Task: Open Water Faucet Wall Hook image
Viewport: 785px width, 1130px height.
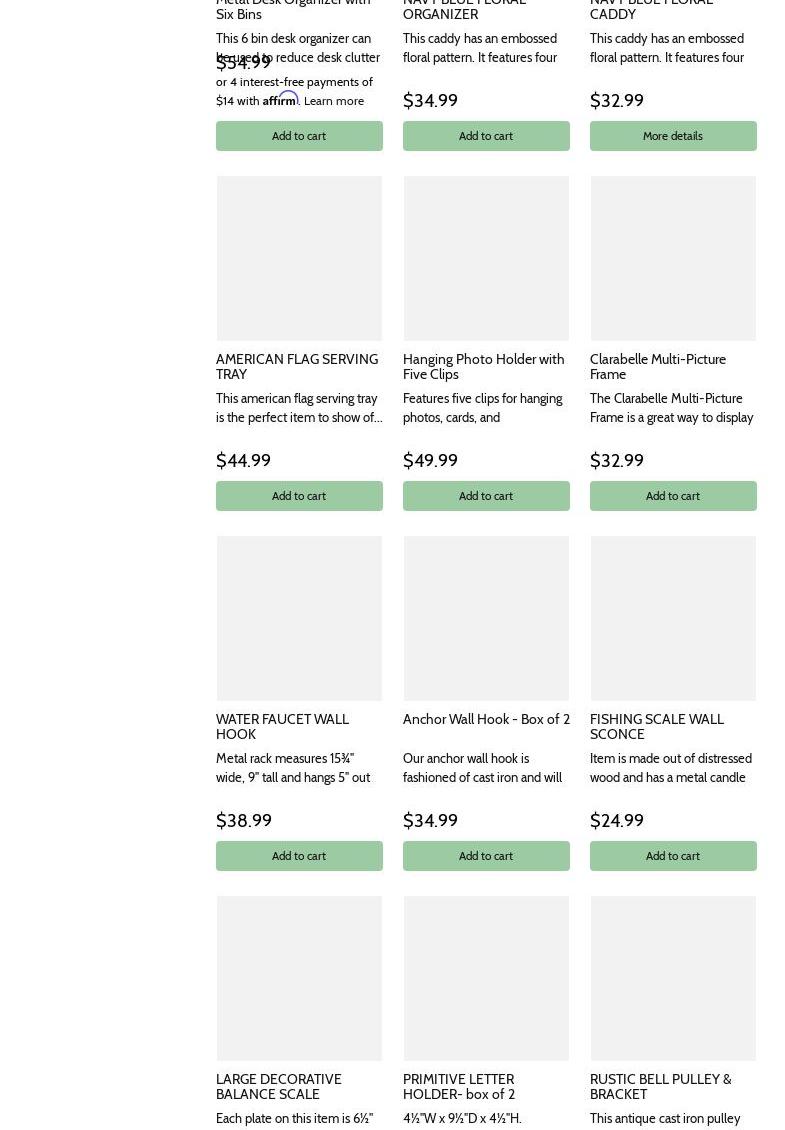Action: tap(299, 618)
